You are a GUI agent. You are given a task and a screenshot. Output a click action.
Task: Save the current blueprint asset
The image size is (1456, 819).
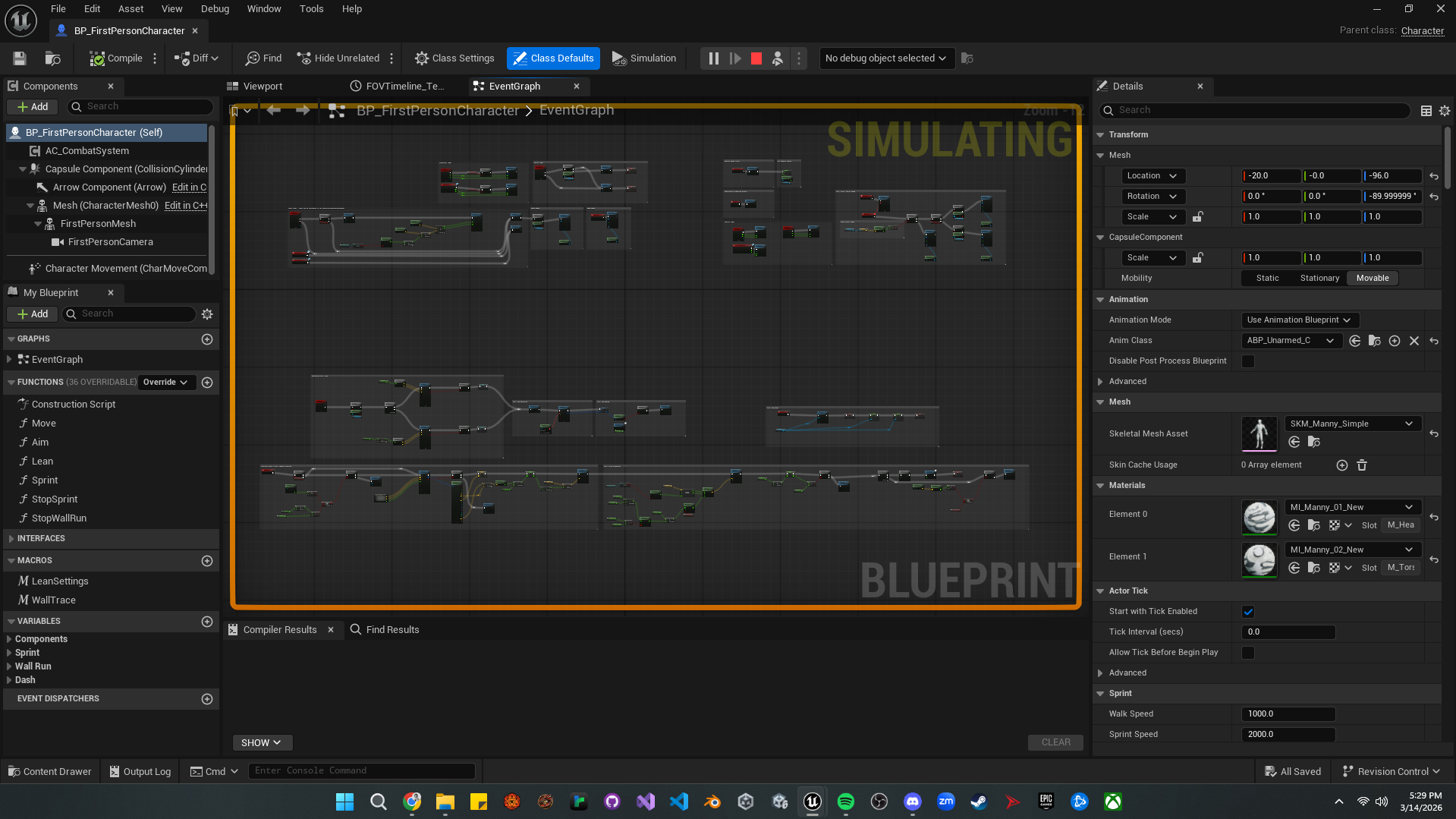[20, 58]
